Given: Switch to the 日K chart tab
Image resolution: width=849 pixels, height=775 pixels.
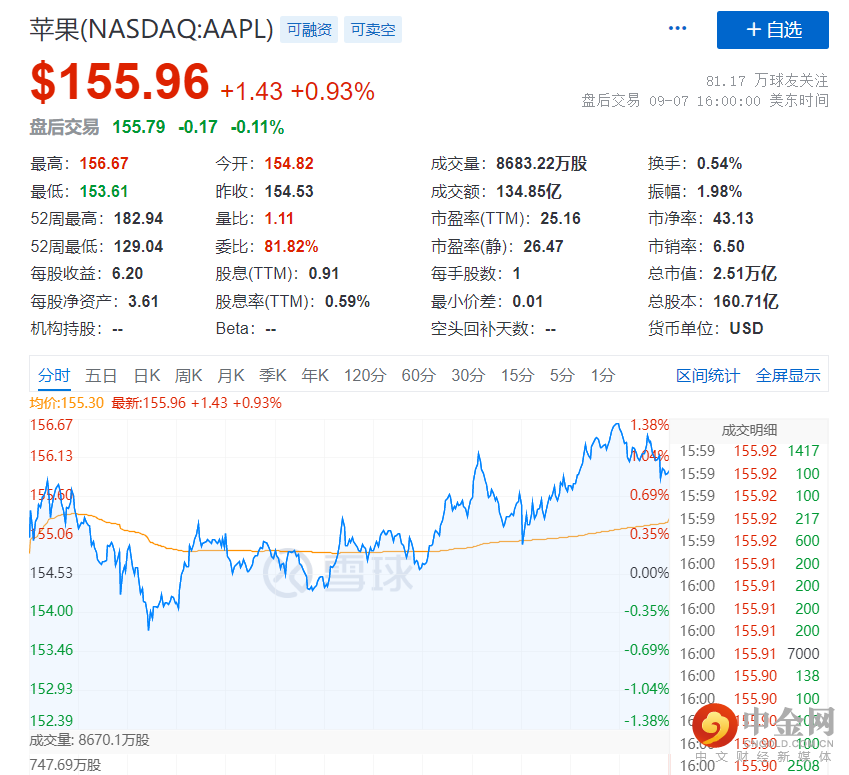Looking at the screenshot, I should pos(147,375).
